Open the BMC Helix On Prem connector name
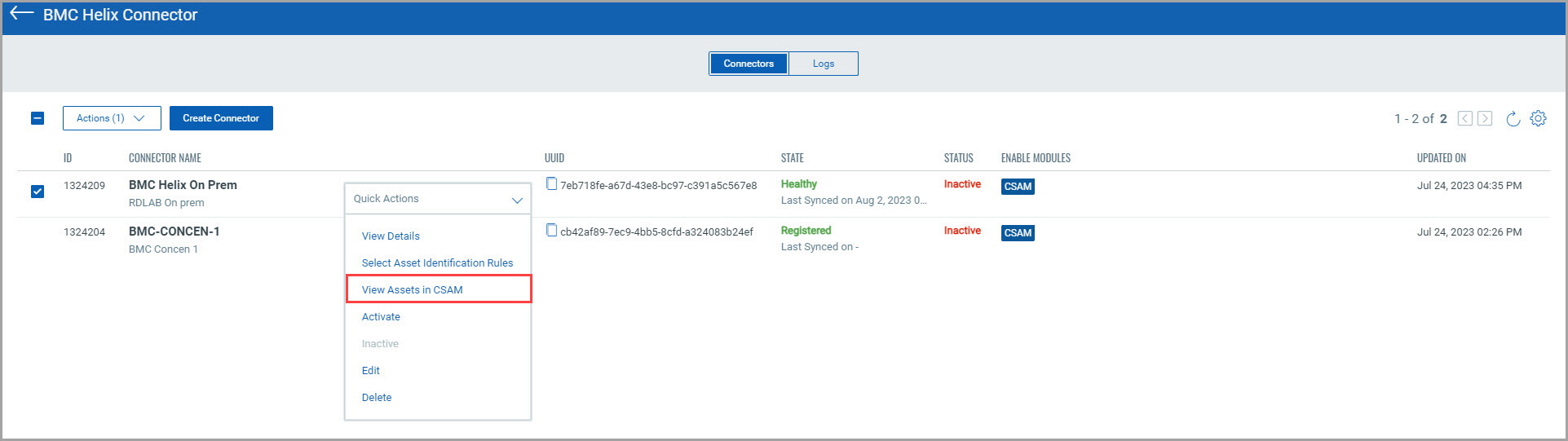 coord(183,185)
